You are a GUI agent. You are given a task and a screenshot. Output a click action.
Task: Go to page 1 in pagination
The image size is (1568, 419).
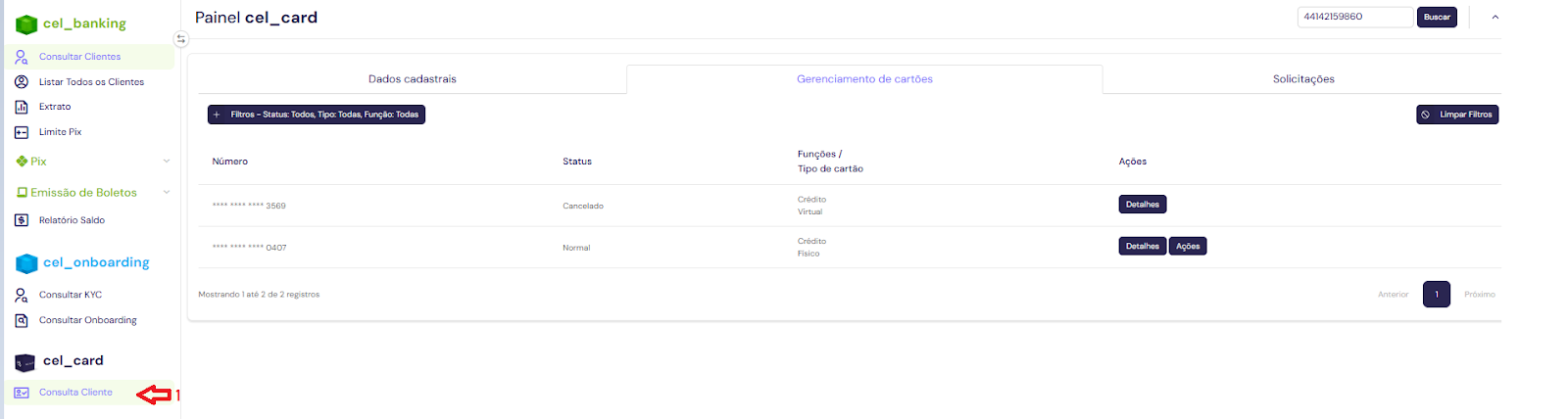[1437, 294]
